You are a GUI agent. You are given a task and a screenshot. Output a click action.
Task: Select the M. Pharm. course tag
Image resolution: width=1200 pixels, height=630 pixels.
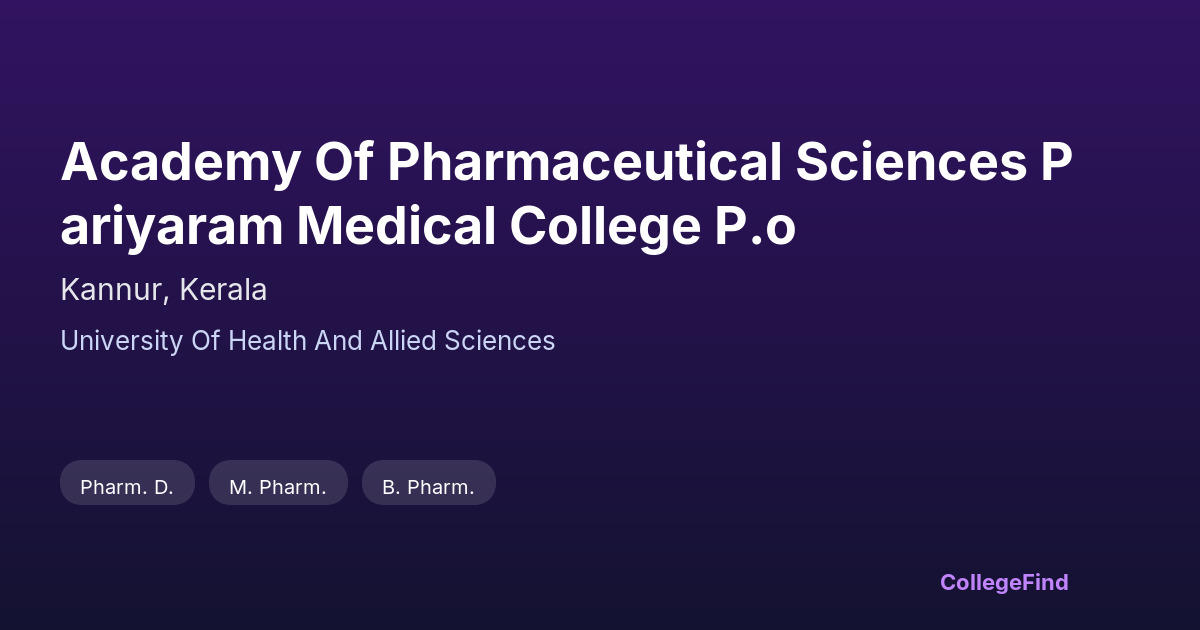[x=278, y=487]
